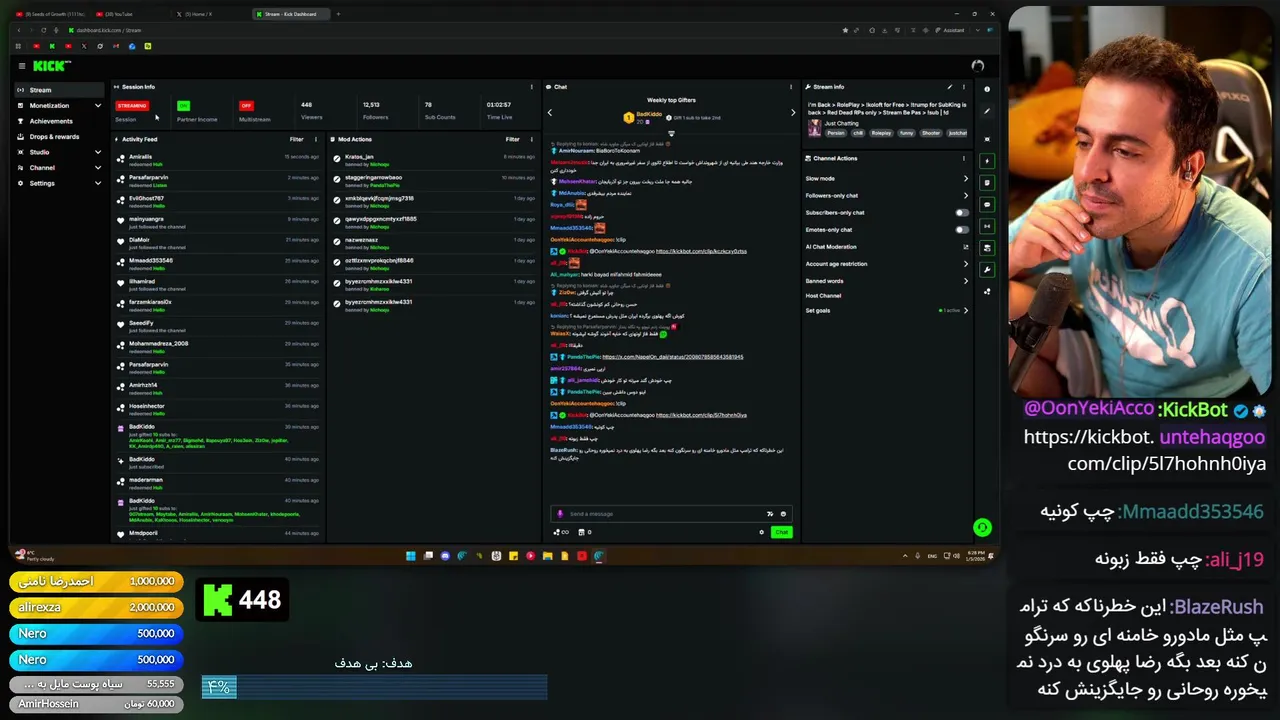Show the next weekly top gifter
Screen dimensions: 1280x720
pos(793,112)
